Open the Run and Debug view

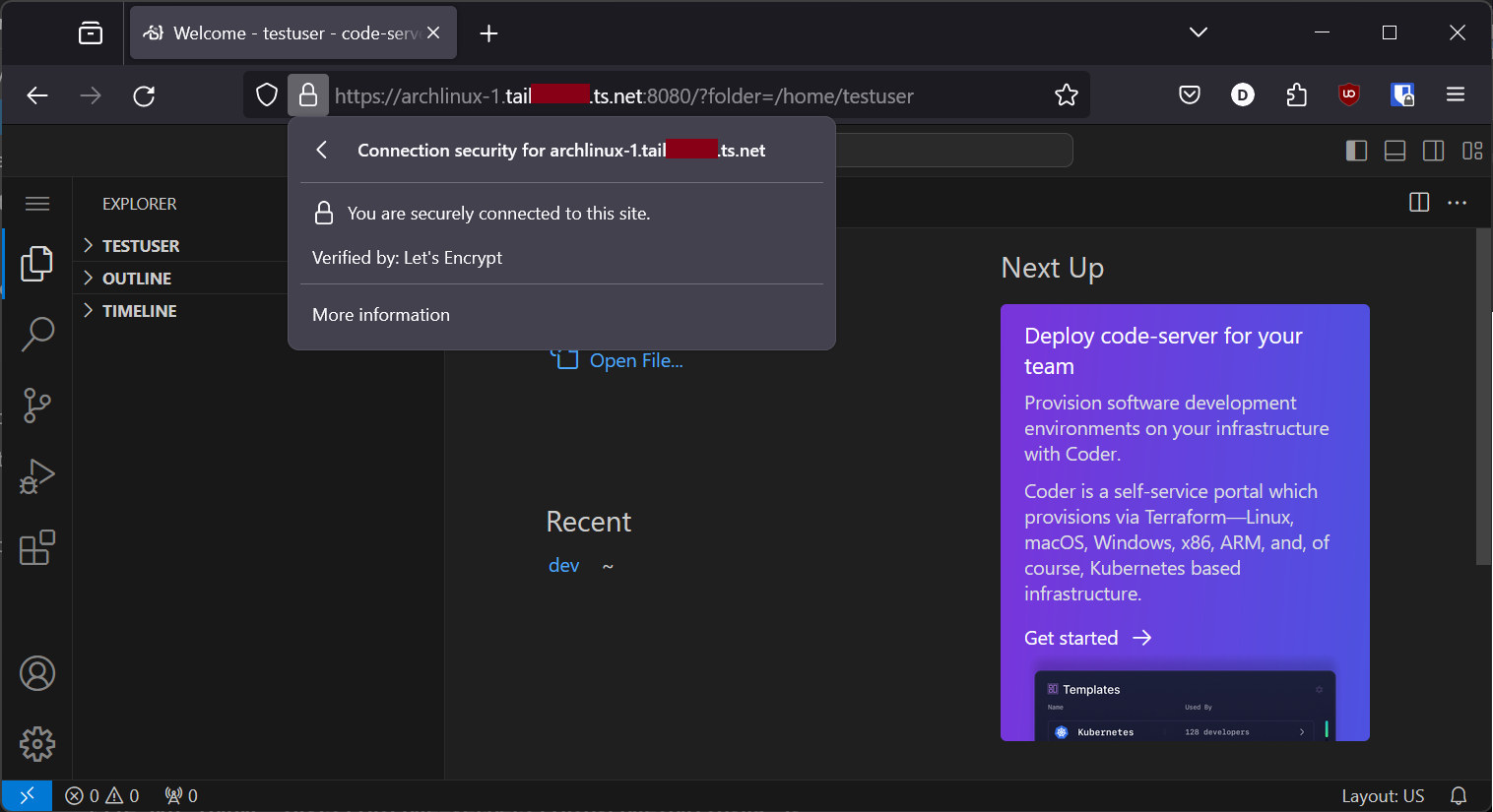tap(36, 475)
